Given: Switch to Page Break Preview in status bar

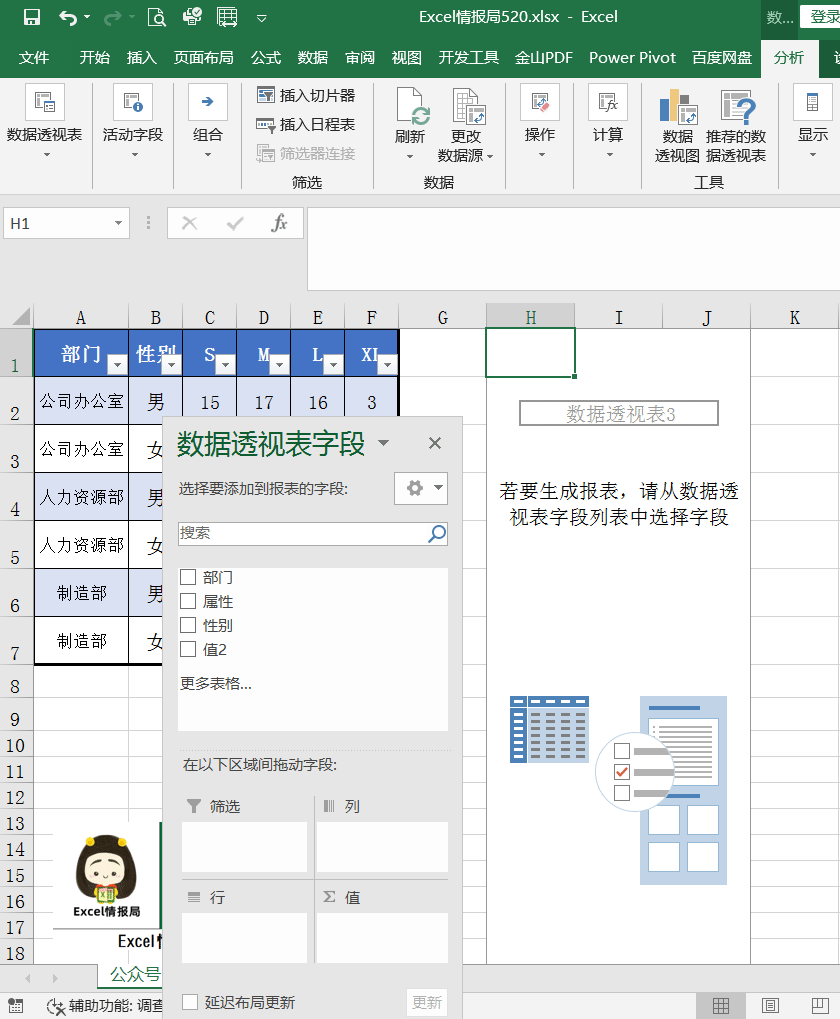Looking at the screenshot, I should point(821,1005).
